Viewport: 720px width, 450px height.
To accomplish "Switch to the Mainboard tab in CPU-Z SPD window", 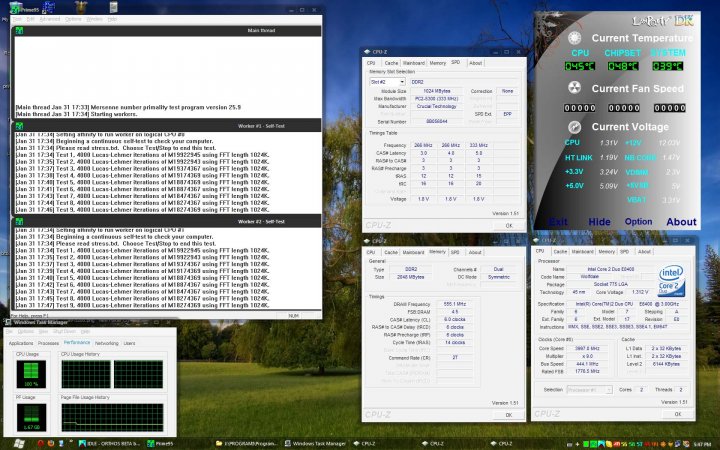I will (x=414, y=62).
